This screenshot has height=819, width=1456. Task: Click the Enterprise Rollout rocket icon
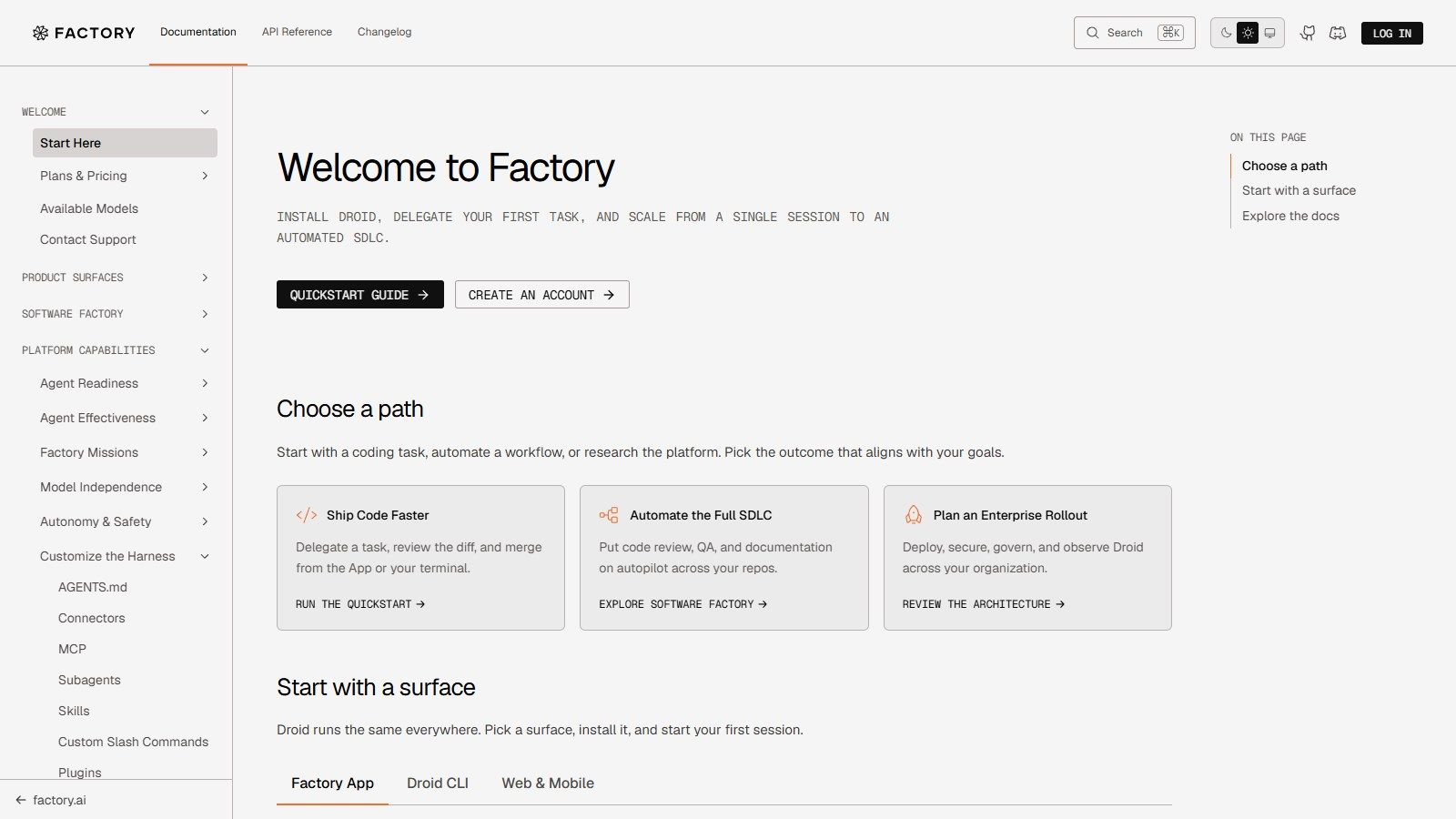point(913,515)
